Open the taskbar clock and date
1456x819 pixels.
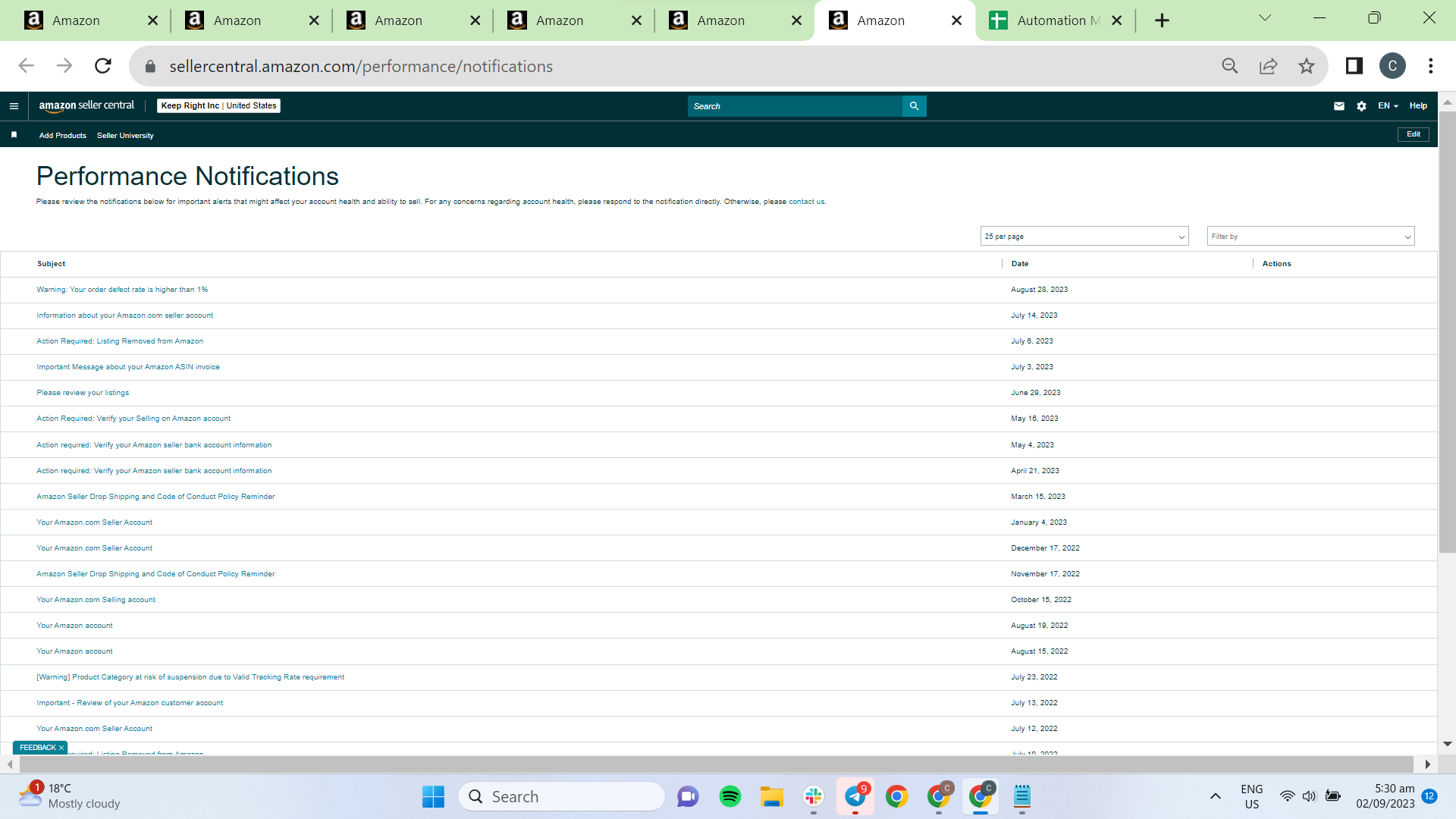pos(1385,796)
